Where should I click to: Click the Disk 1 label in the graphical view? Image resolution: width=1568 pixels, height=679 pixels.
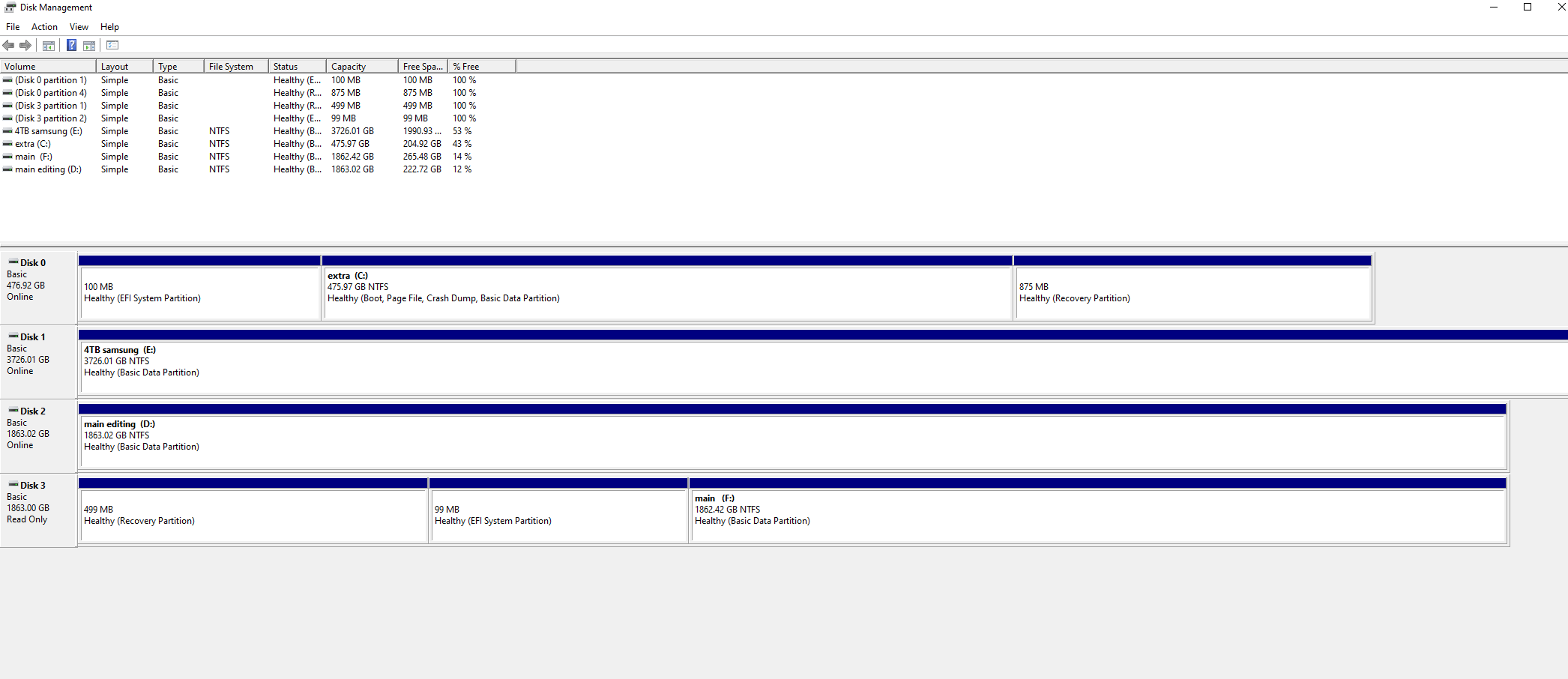pos(38,362)
